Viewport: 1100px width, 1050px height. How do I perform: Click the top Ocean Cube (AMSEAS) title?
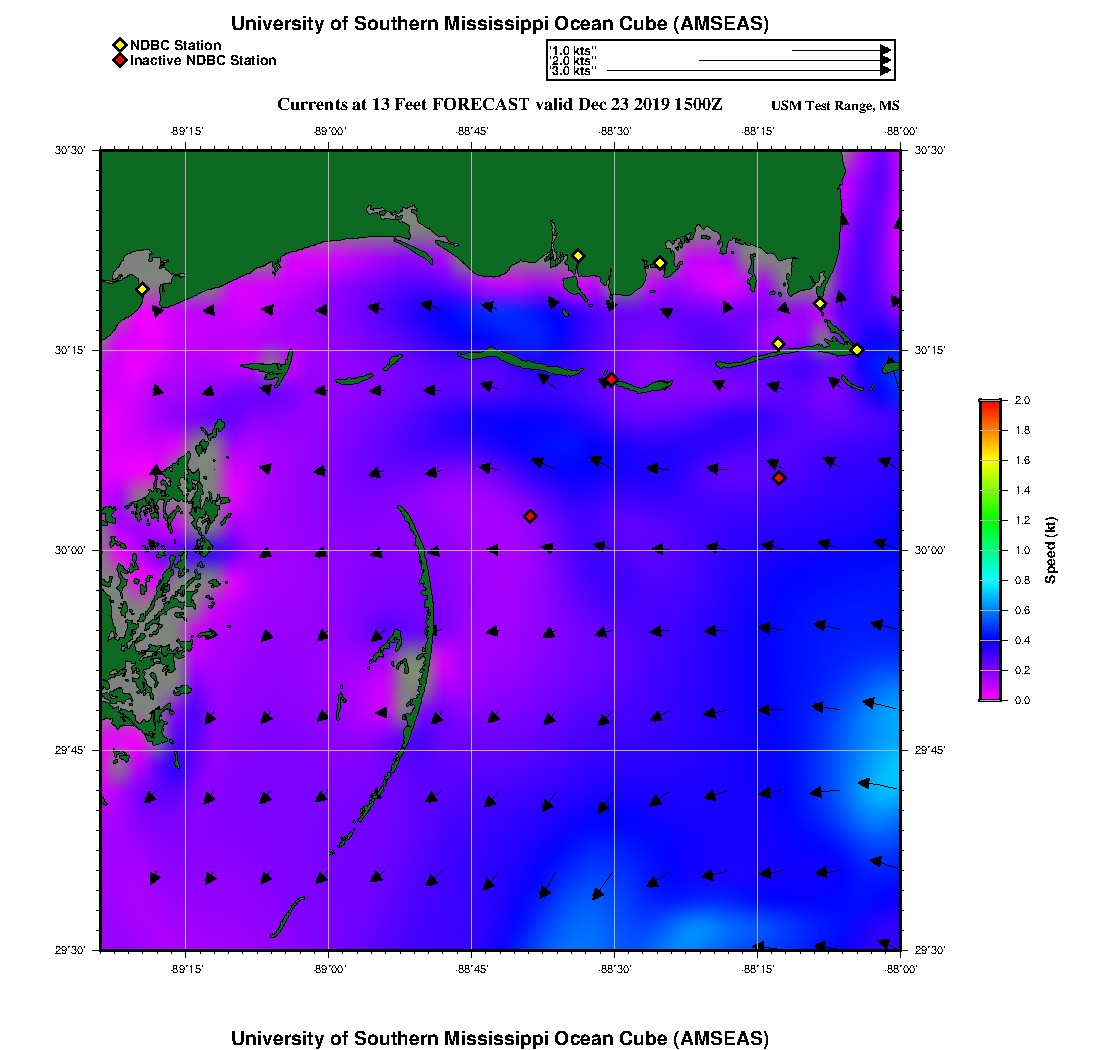tap(500, 24)
